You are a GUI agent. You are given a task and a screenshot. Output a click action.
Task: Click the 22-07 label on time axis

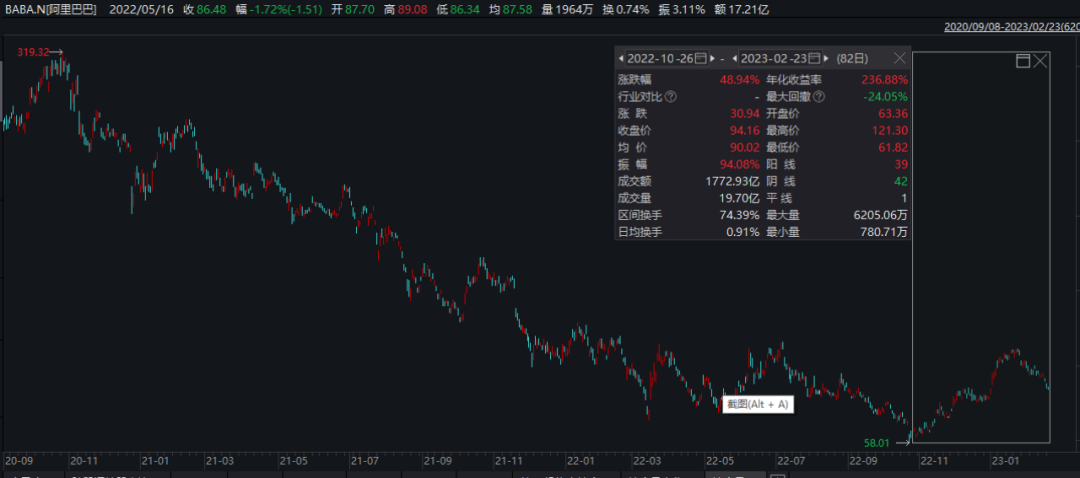point(791,461)
